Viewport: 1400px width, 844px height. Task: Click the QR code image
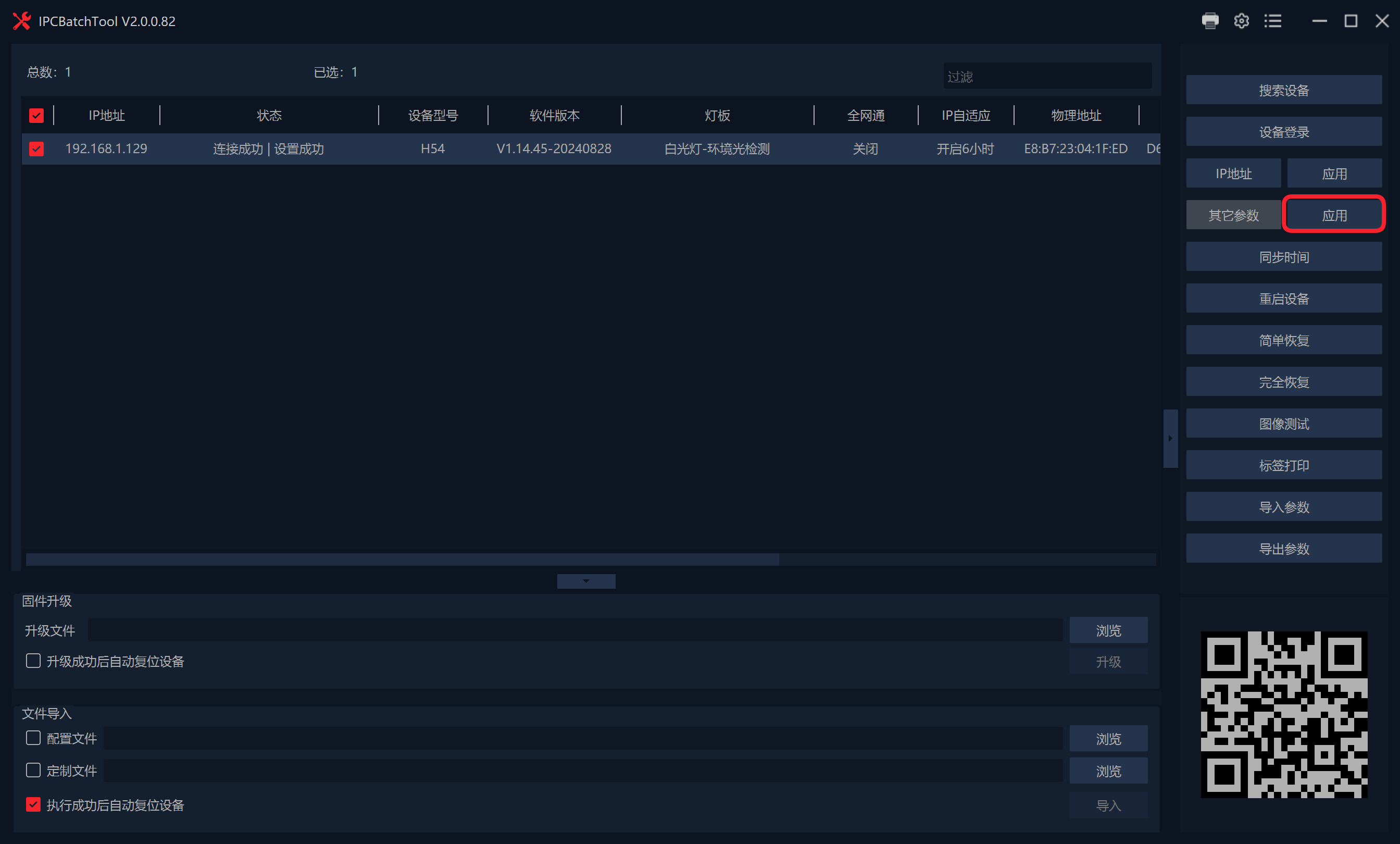coord(1283,714)
